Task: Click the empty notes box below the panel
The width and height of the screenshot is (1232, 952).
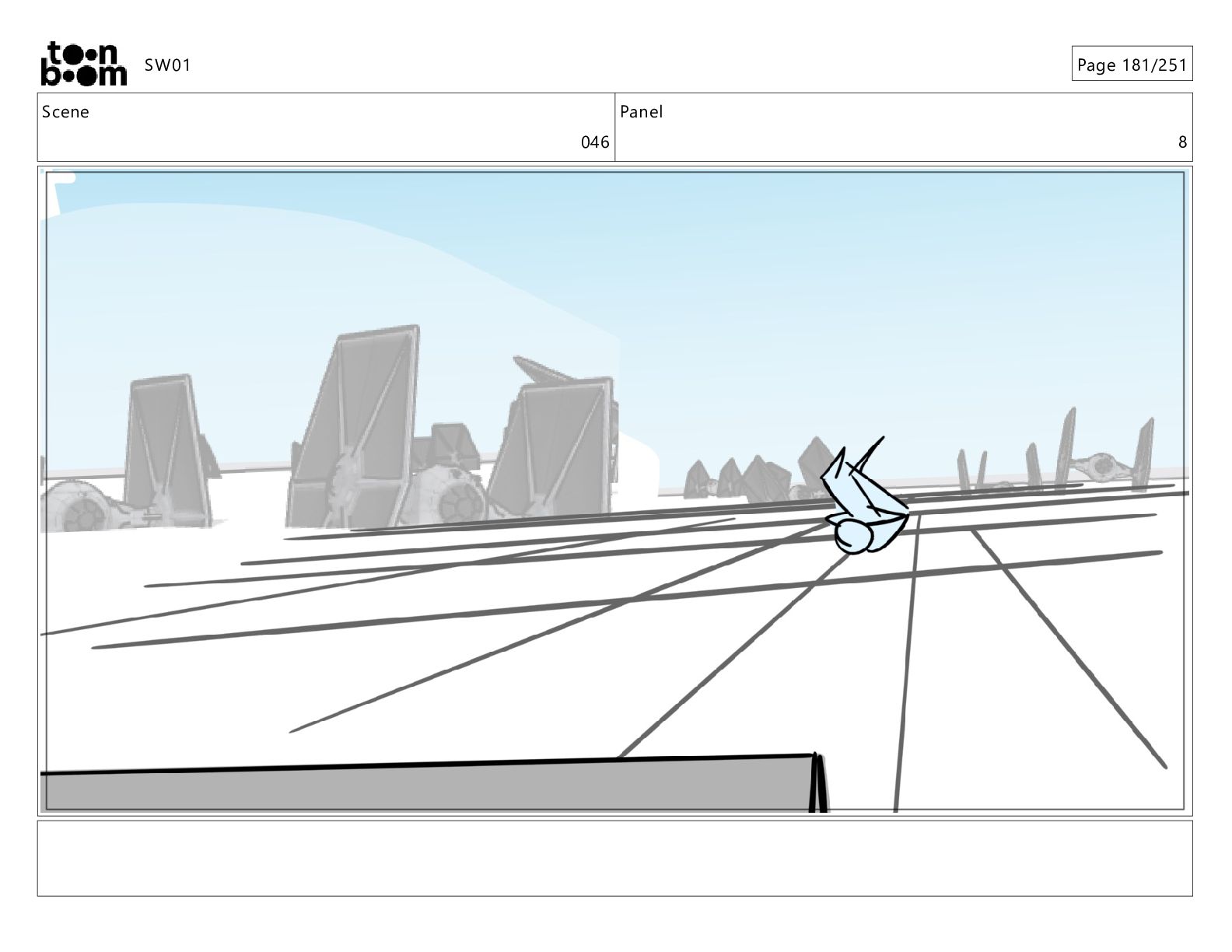Action: (614, 858)
